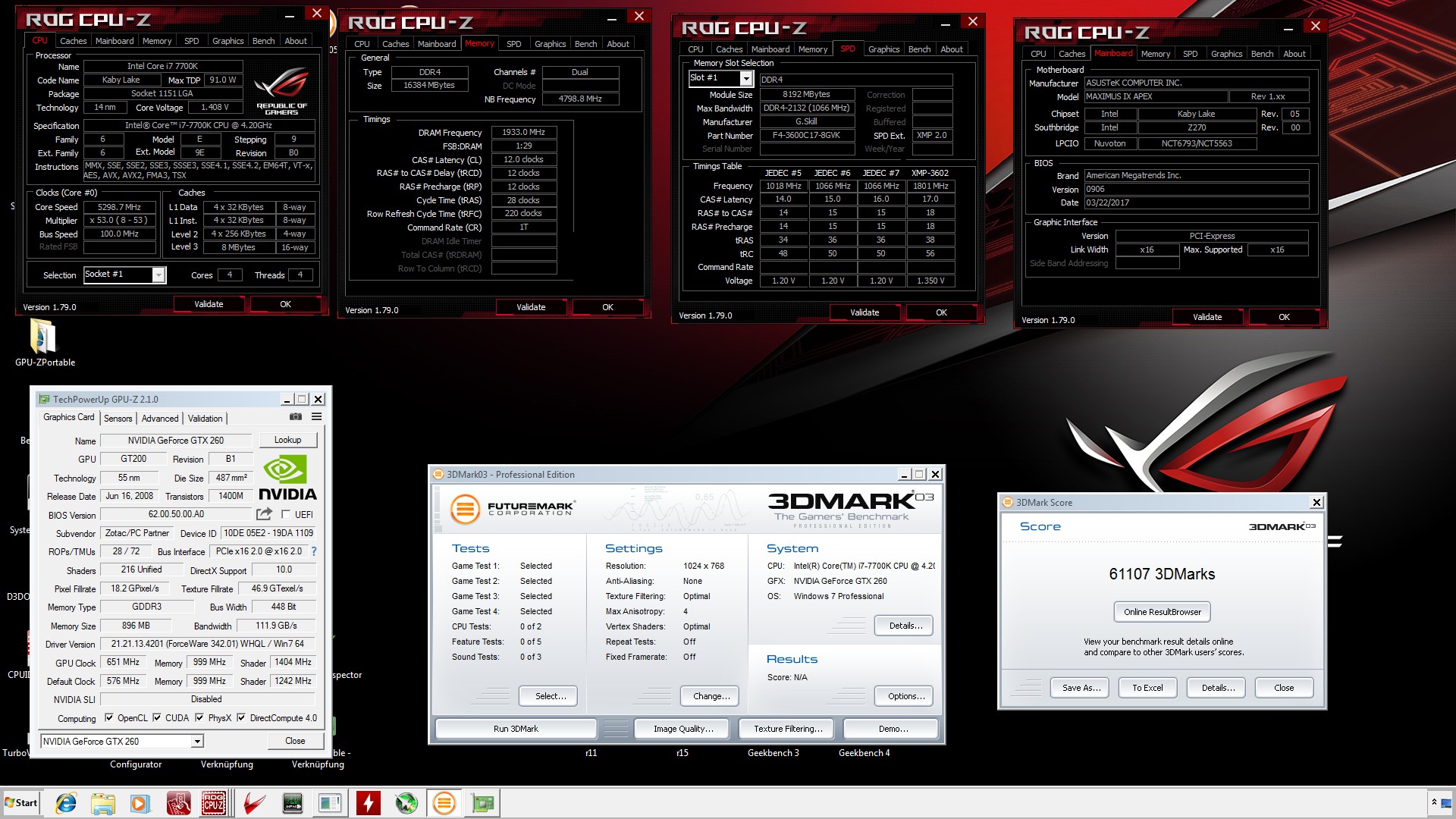The image size is (1456, 819).
Task: Open the GPU-ZPortable desktop folder icon
Action: click(43, 336)
